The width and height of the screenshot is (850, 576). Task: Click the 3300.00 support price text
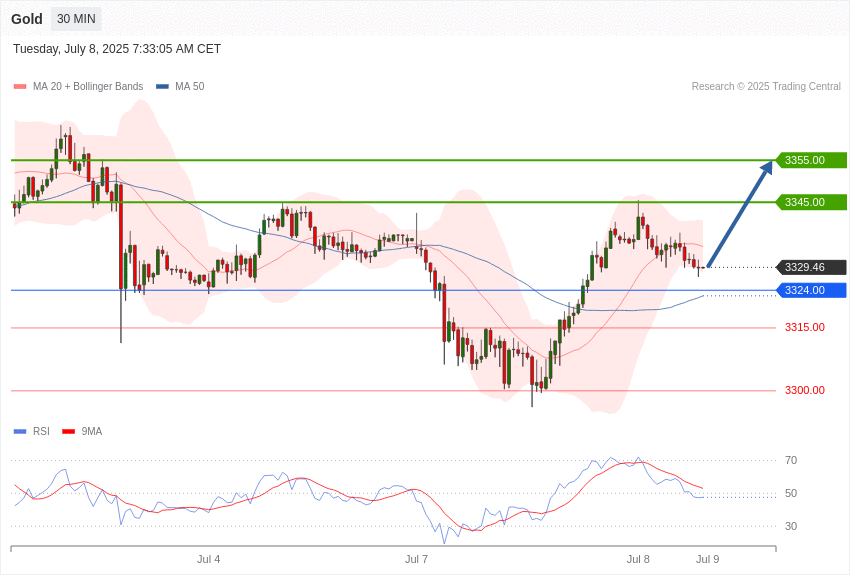click(804, 390)
